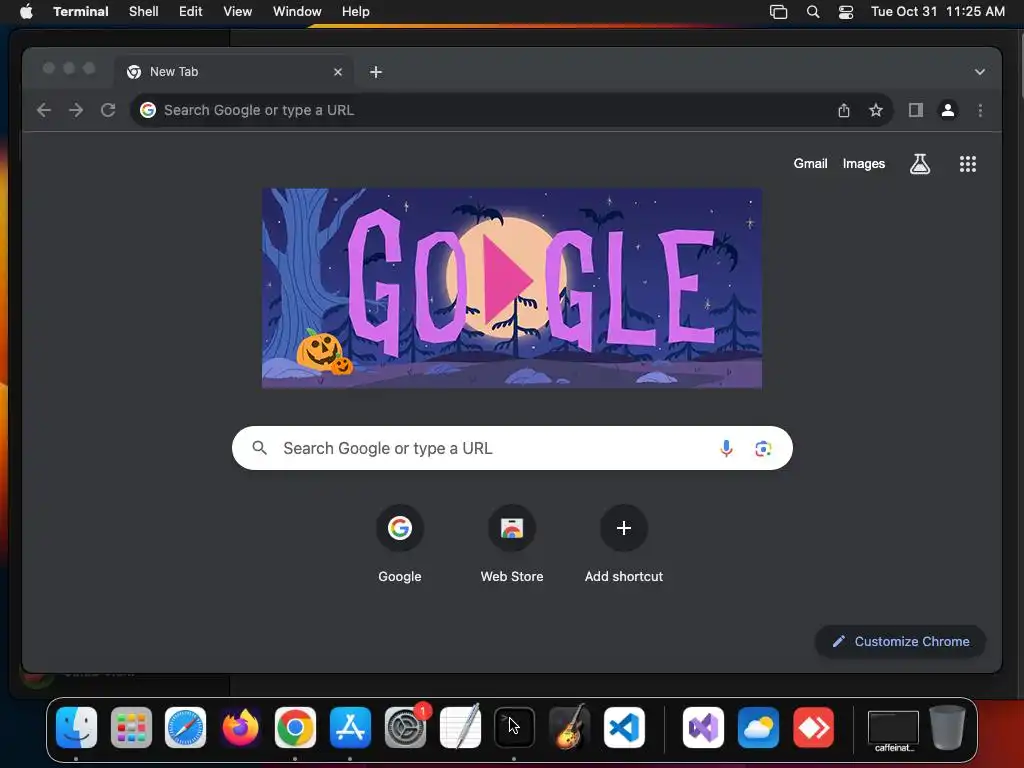The height and width of the screenshot is (768, 1024).
Task: Open the View menu
Action: [x=237, y=12]
